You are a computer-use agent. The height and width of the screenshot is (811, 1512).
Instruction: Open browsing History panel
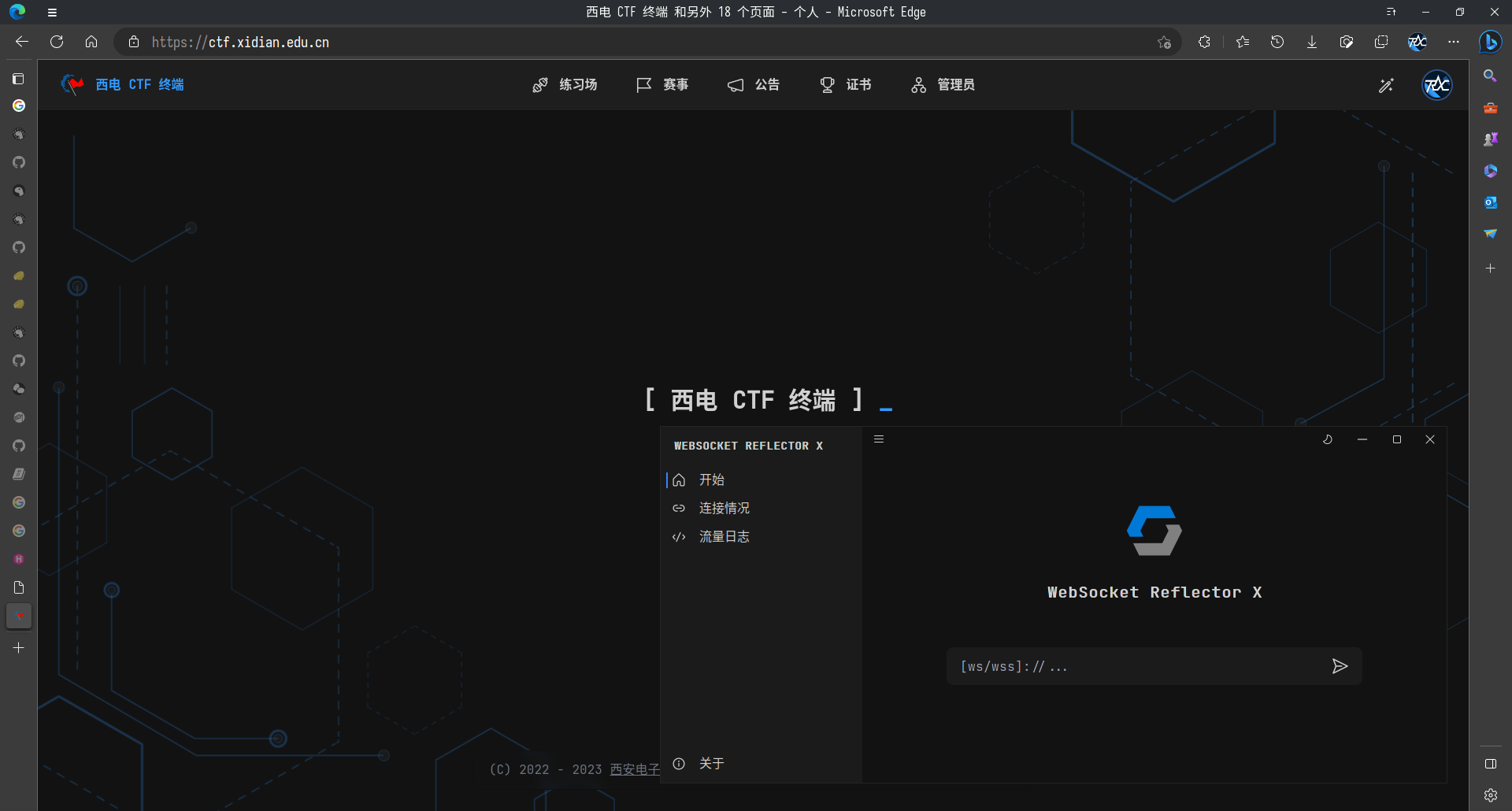1277,42
